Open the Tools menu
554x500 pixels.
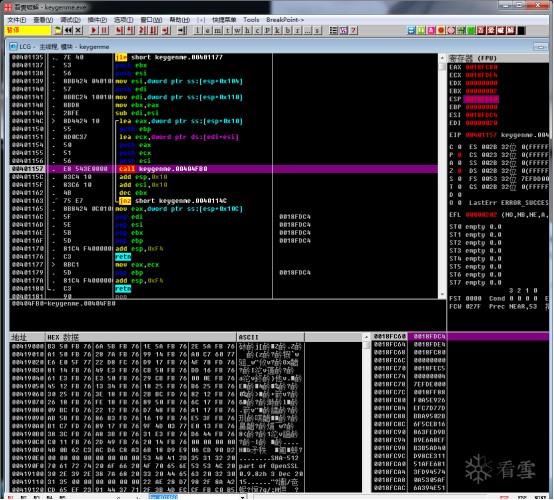[251, 20]
